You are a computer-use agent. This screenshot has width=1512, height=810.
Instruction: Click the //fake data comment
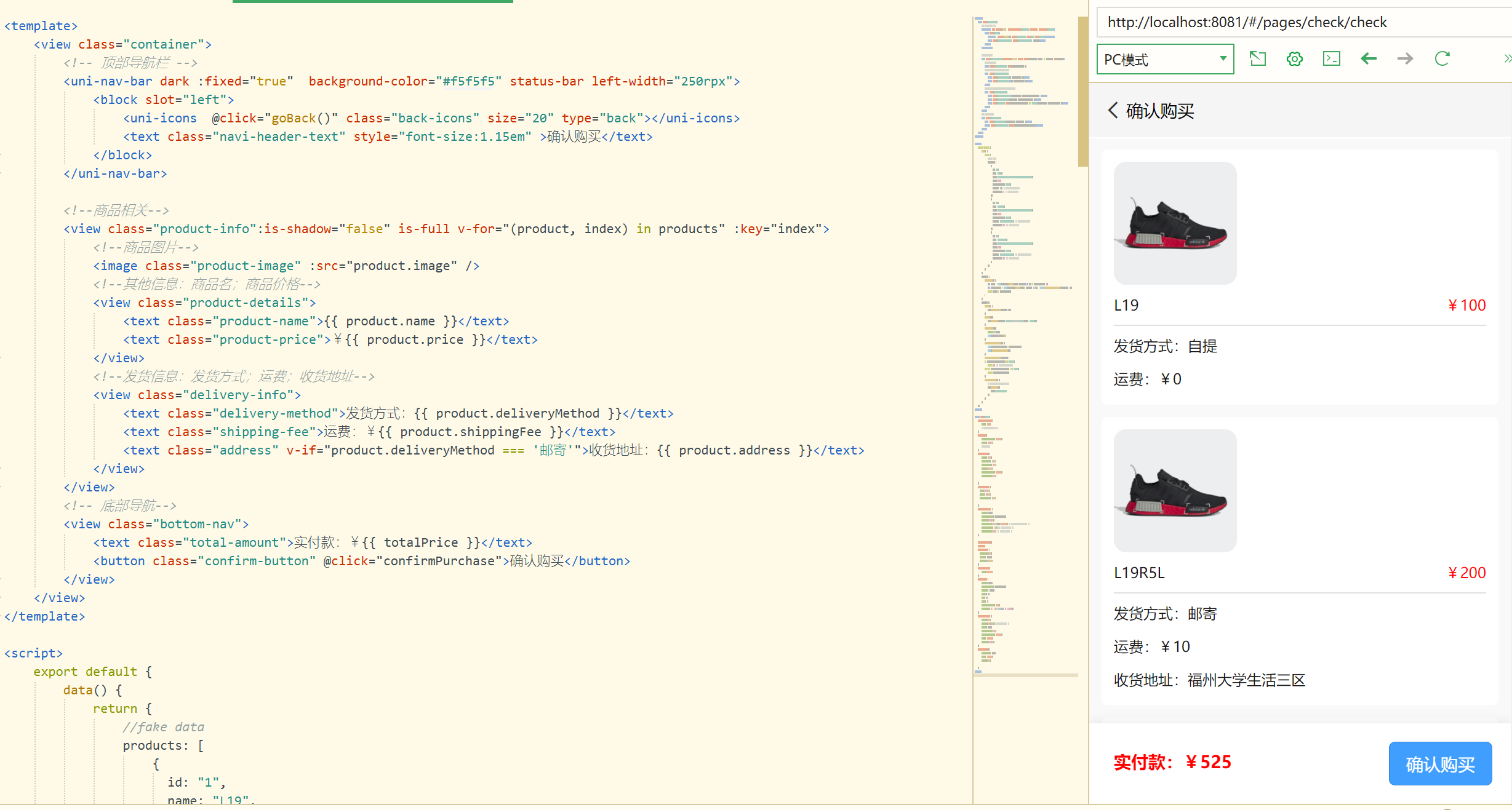[x=164, y=727]
